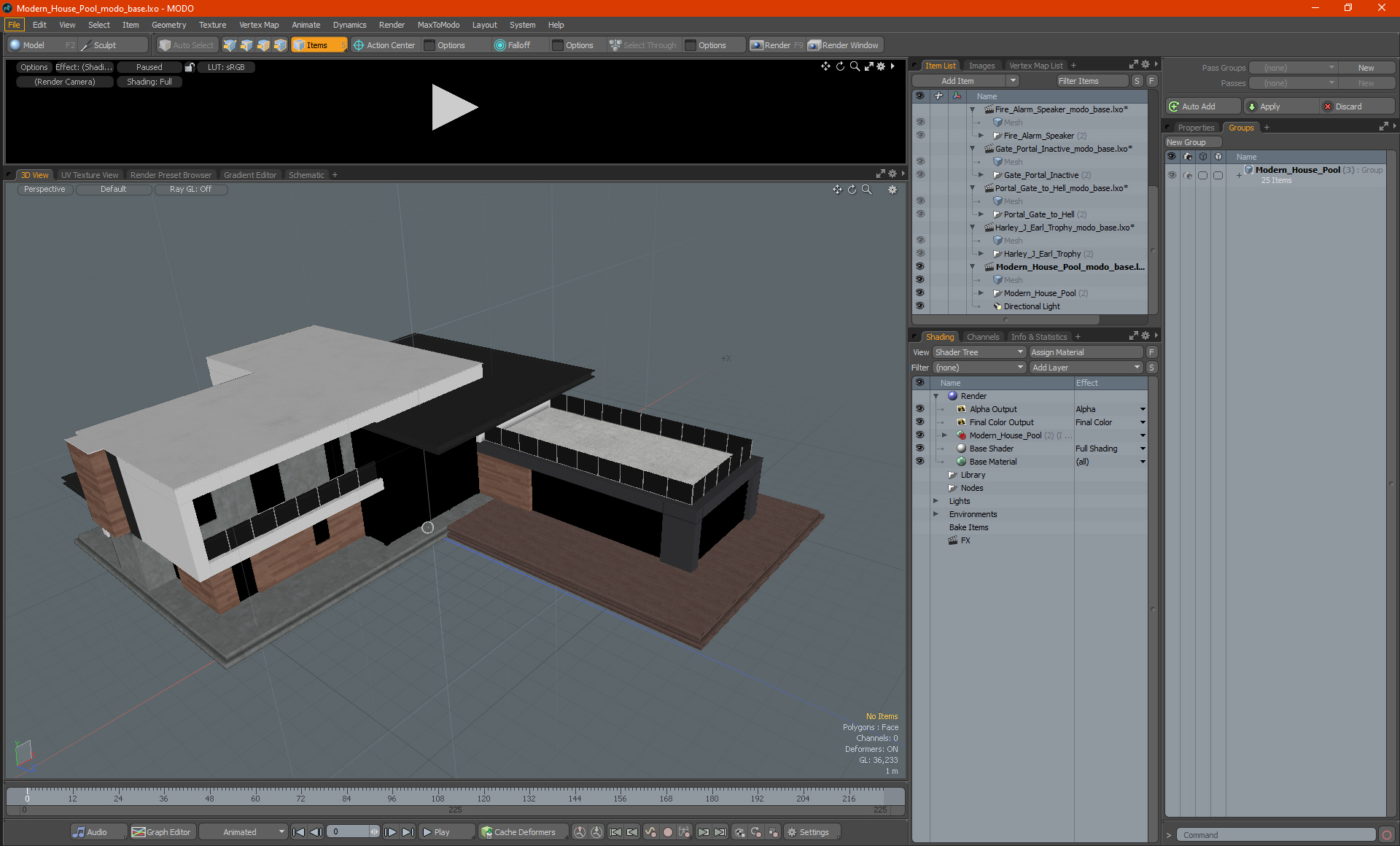Viewport: 1400px width, 846px height.
Task: Click the 3D viewport pan/move icon
Action: tap(837, 190)
